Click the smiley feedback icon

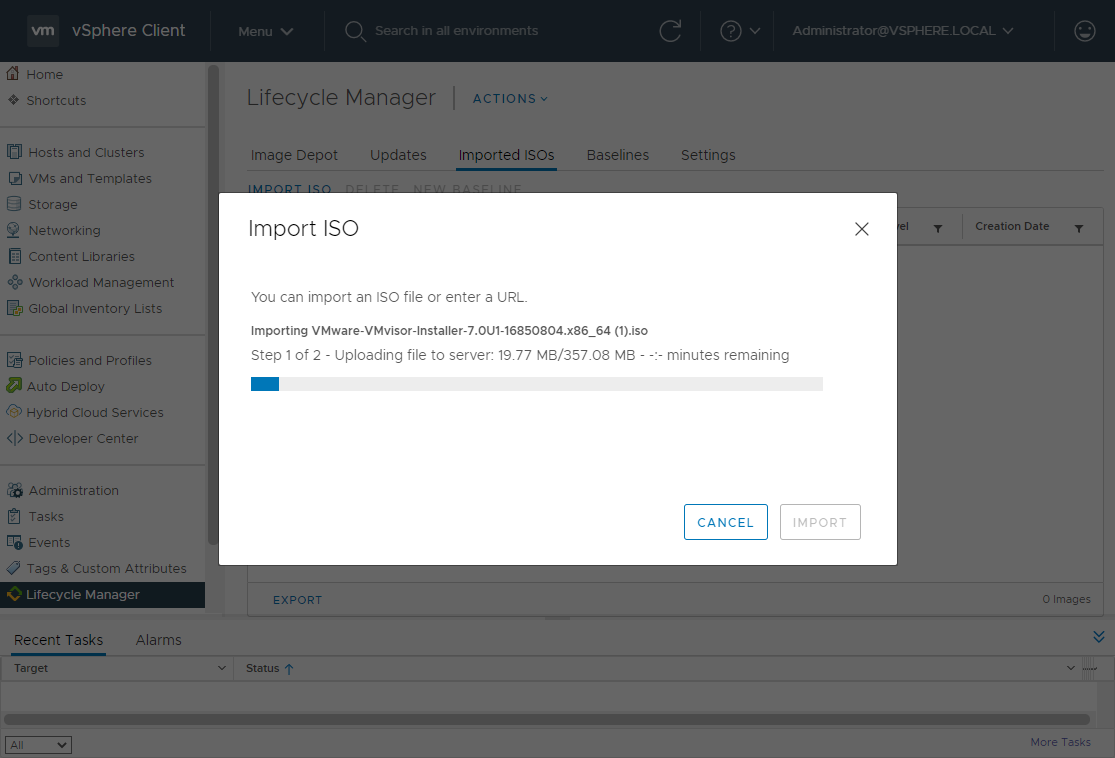pyautogui.click(x=1084, y=31)
